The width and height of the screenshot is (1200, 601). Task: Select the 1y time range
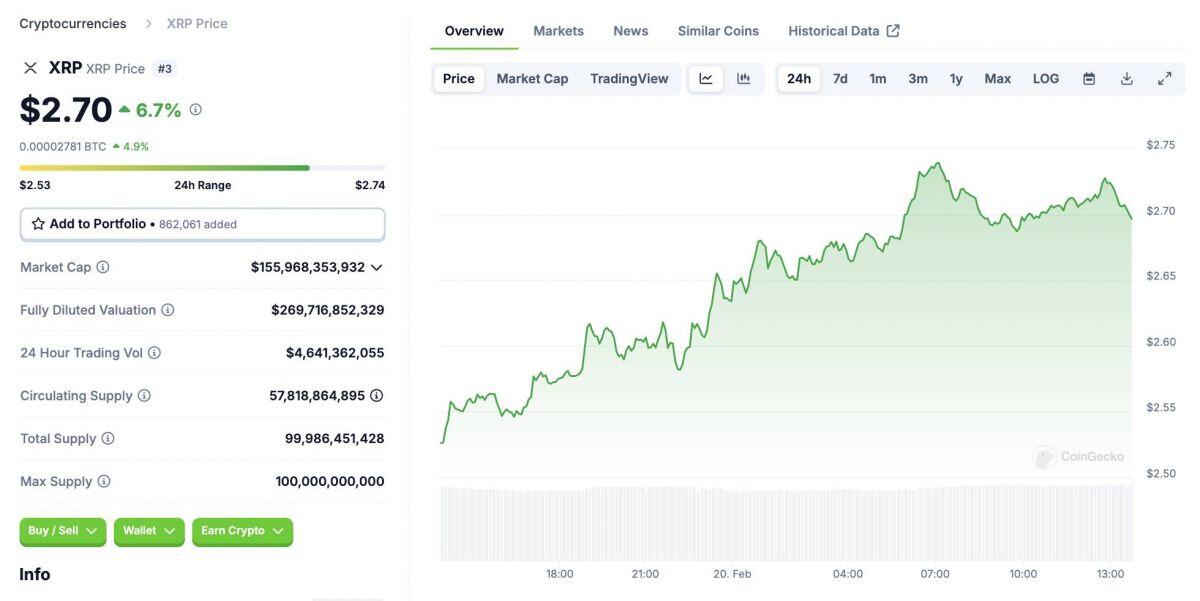pos(956,79)
